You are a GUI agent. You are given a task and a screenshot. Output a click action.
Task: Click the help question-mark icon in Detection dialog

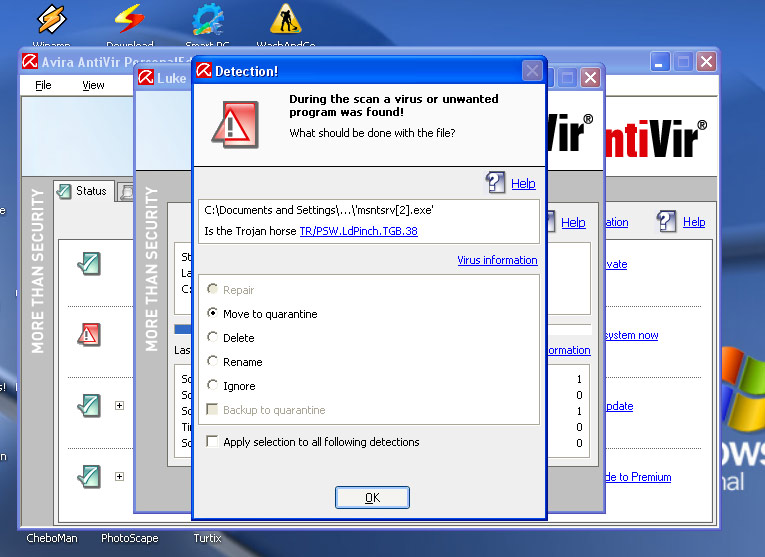point(495,182)
